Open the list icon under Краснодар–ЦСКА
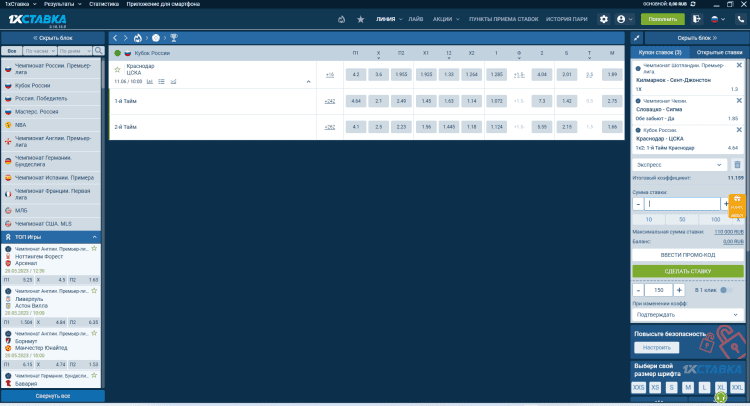The image size is (750, 406). coord(162,82)
